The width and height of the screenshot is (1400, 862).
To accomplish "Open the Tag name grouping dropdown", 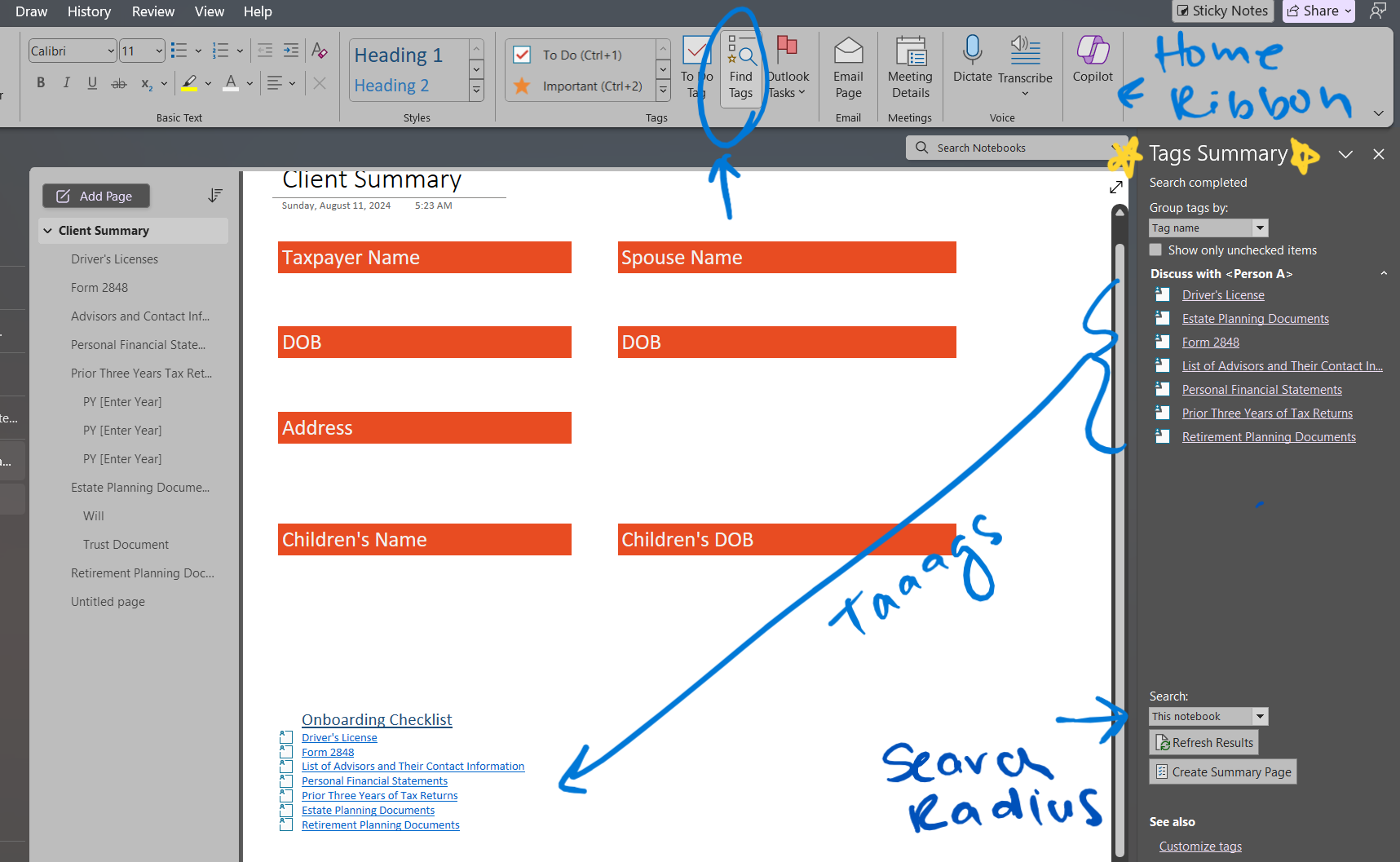I will coord(1258,228).
